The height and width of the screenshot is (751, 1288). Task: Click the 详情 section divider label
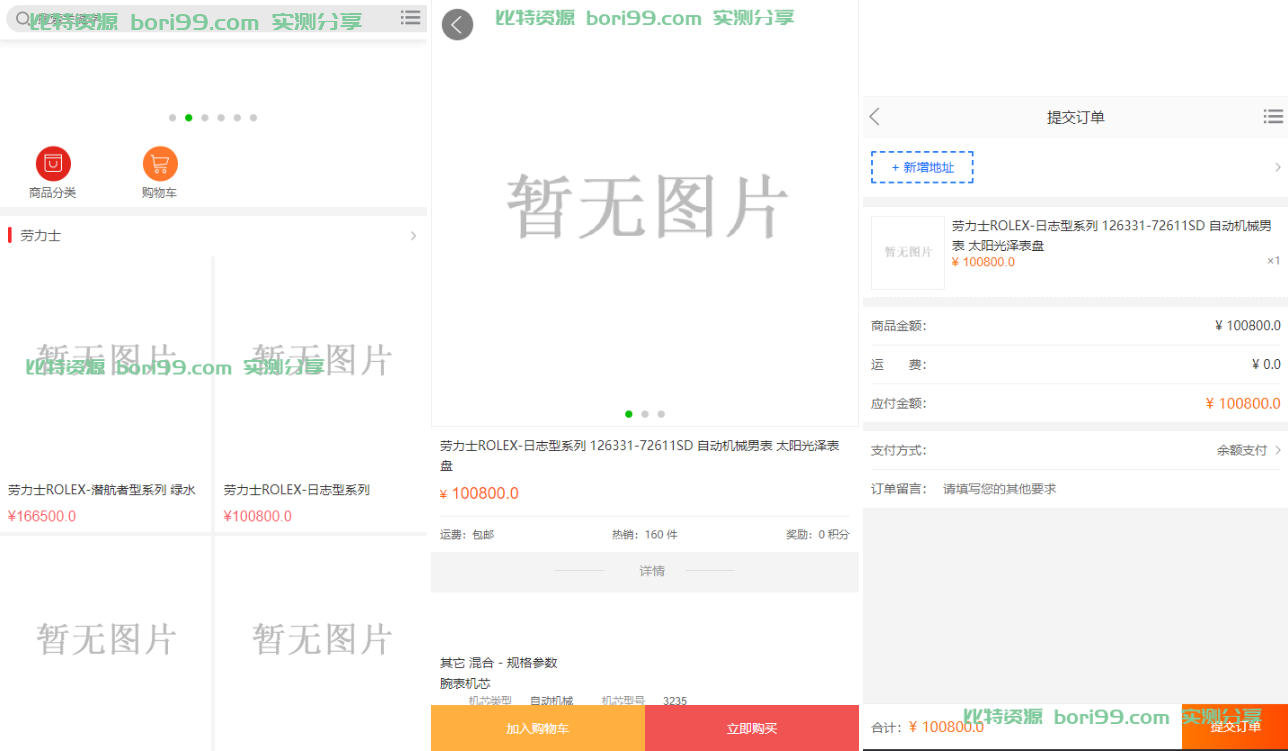[652, 571]
